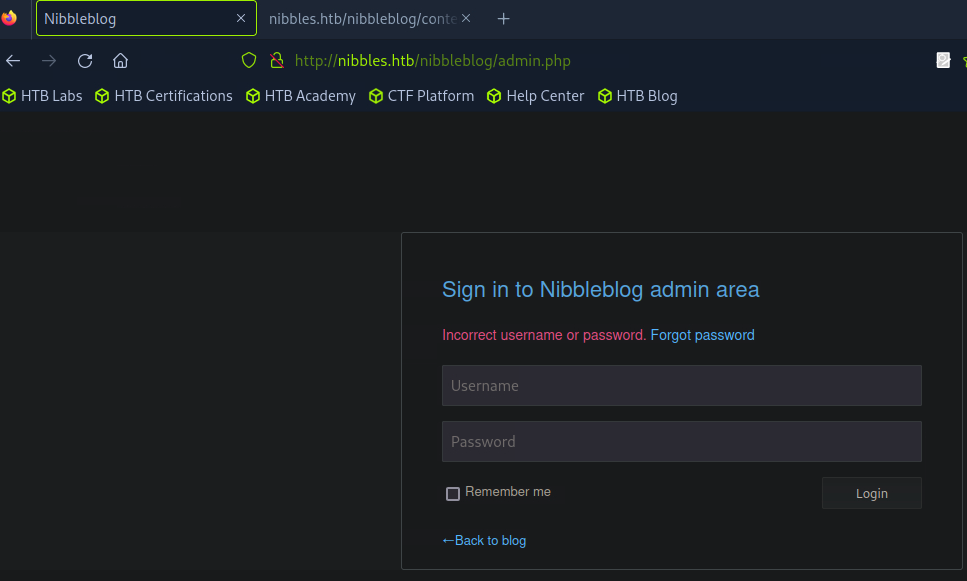967x581 pixels.
Task: Open a new tab with plus button
Action: tap(503, 19)
